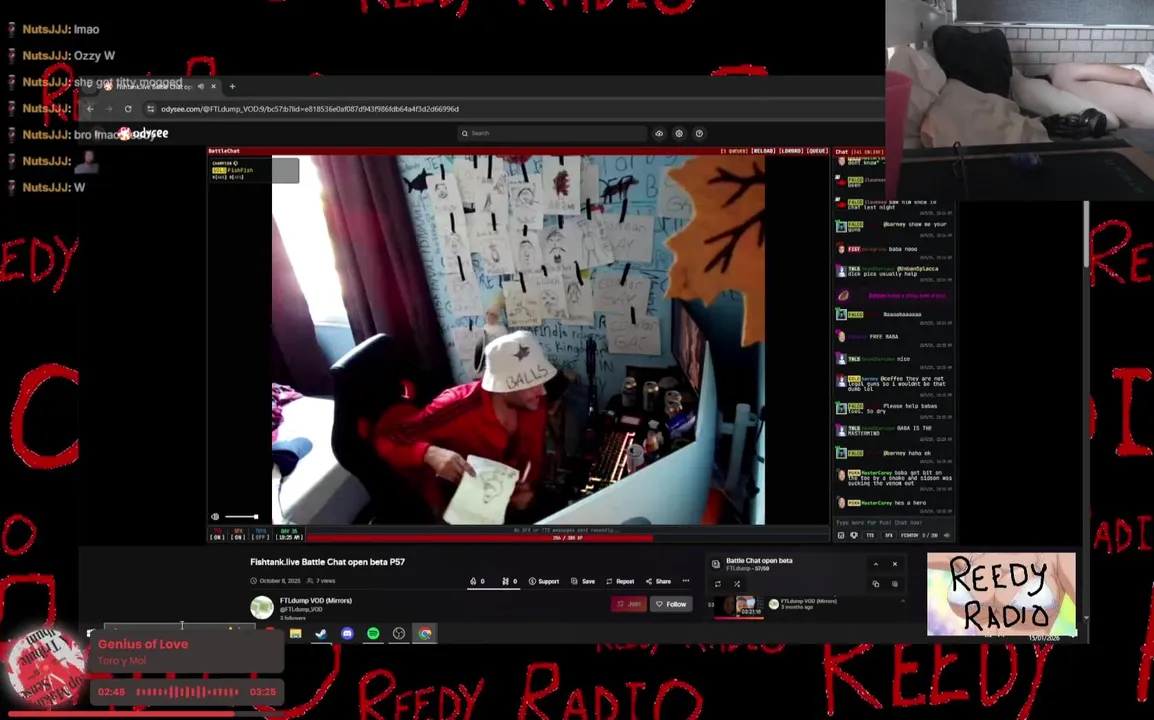1154x720 pixels.
Task: Click the browser back arrow
Action: pyautogui.click(x=90, y=109)
